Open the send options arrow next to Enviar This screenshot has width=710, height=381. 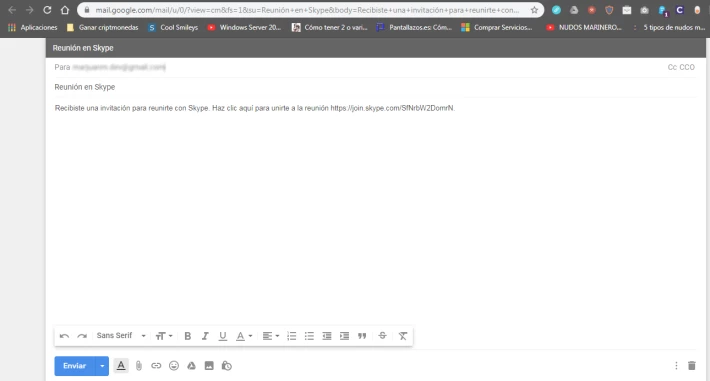pos(102,366)
